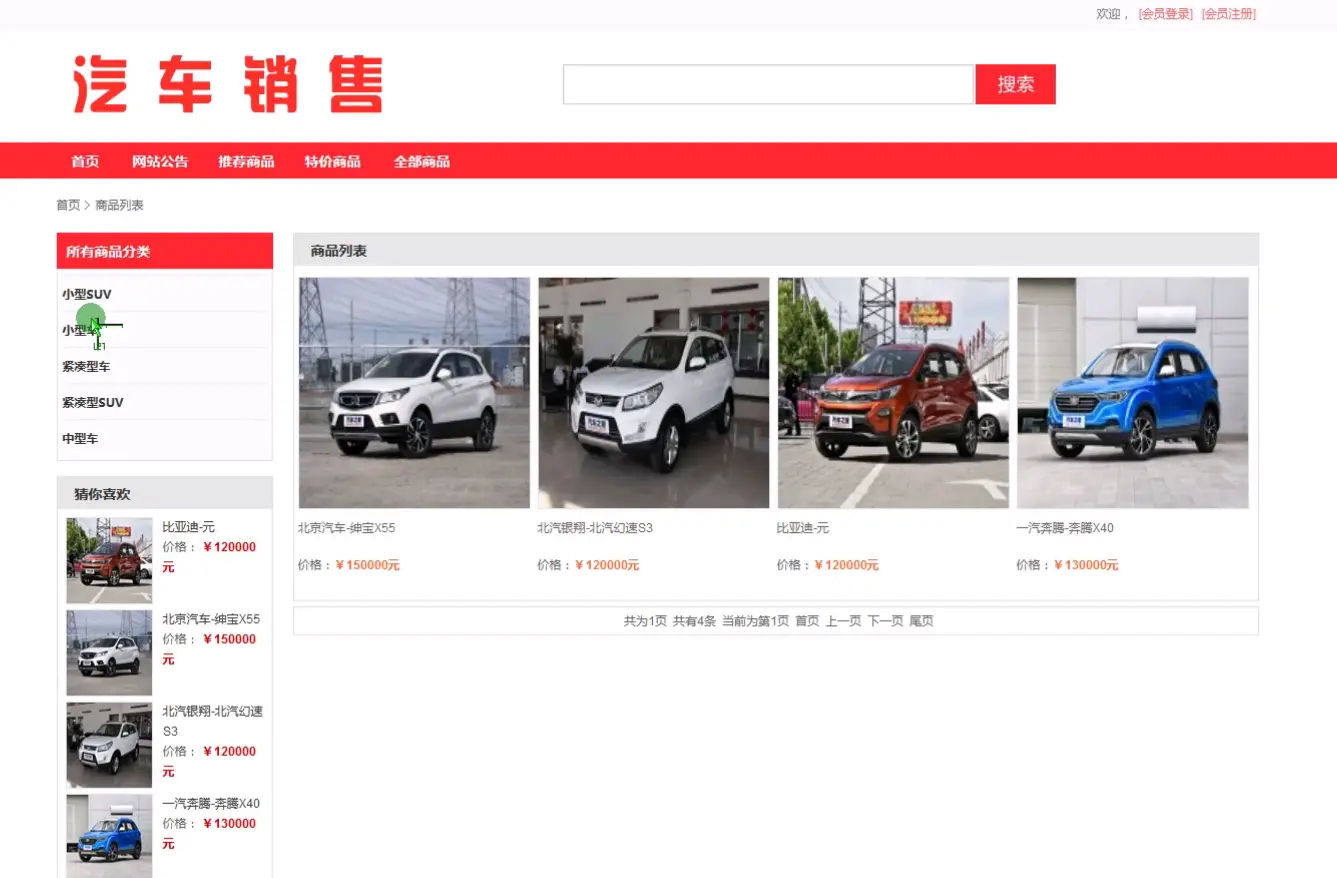Focus the search input box
Viewport: 1337px width, 878px height.
pos(768,85)
